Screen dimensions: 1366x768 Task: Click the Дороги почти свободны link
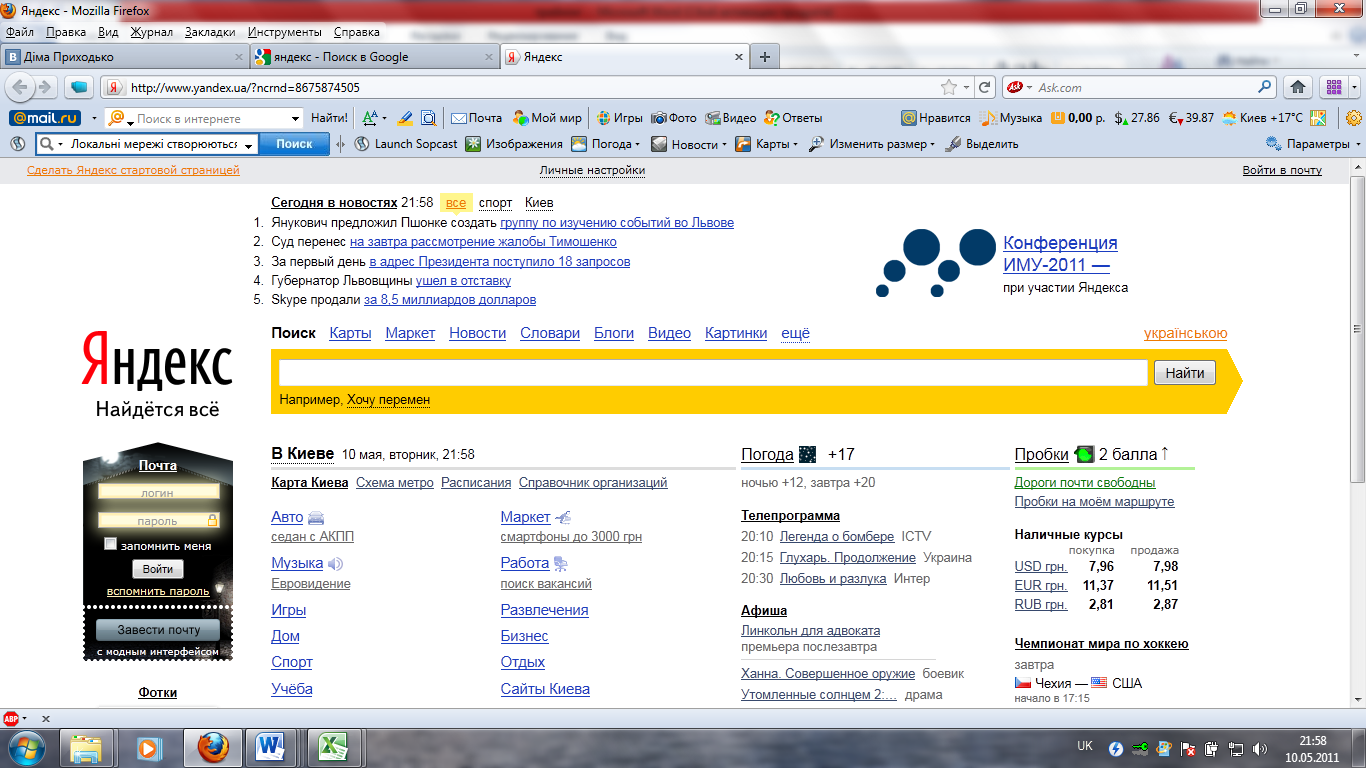point(1085,482)
